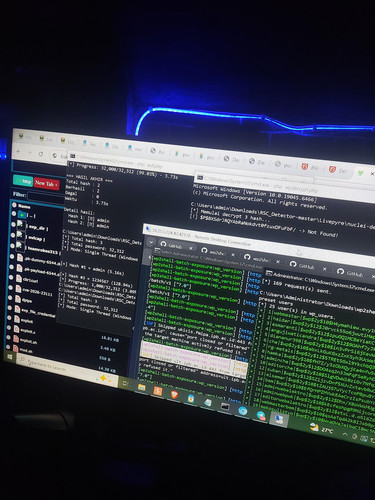The image size is (375, 500).
Task: Open the tab search chevron in the remote browser
Action: pos(150,242)
